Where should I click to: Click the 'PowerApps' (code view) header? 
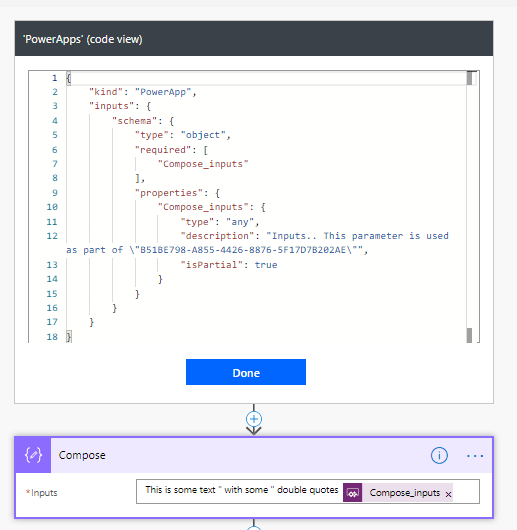[x=254, y=39]
